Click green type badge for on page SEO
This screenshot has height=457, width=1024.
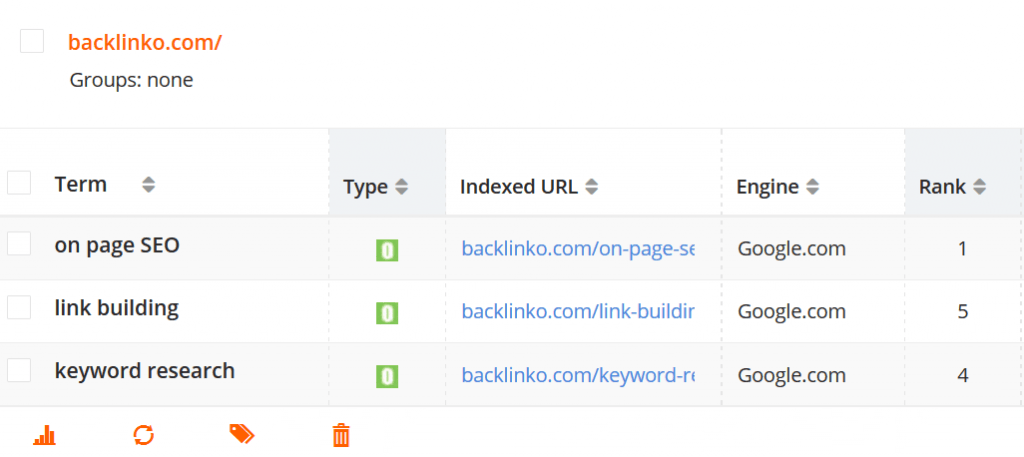387,251
